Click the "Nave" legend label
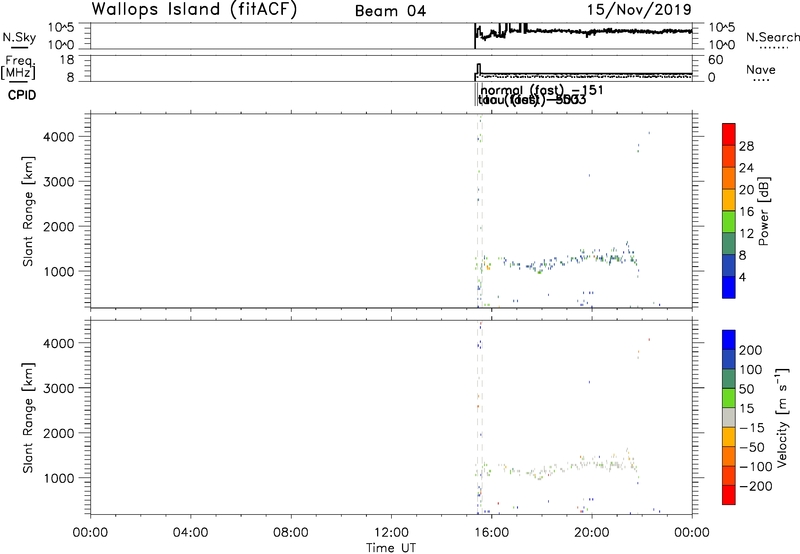The image size is (800, 554). tap(761, 69)
